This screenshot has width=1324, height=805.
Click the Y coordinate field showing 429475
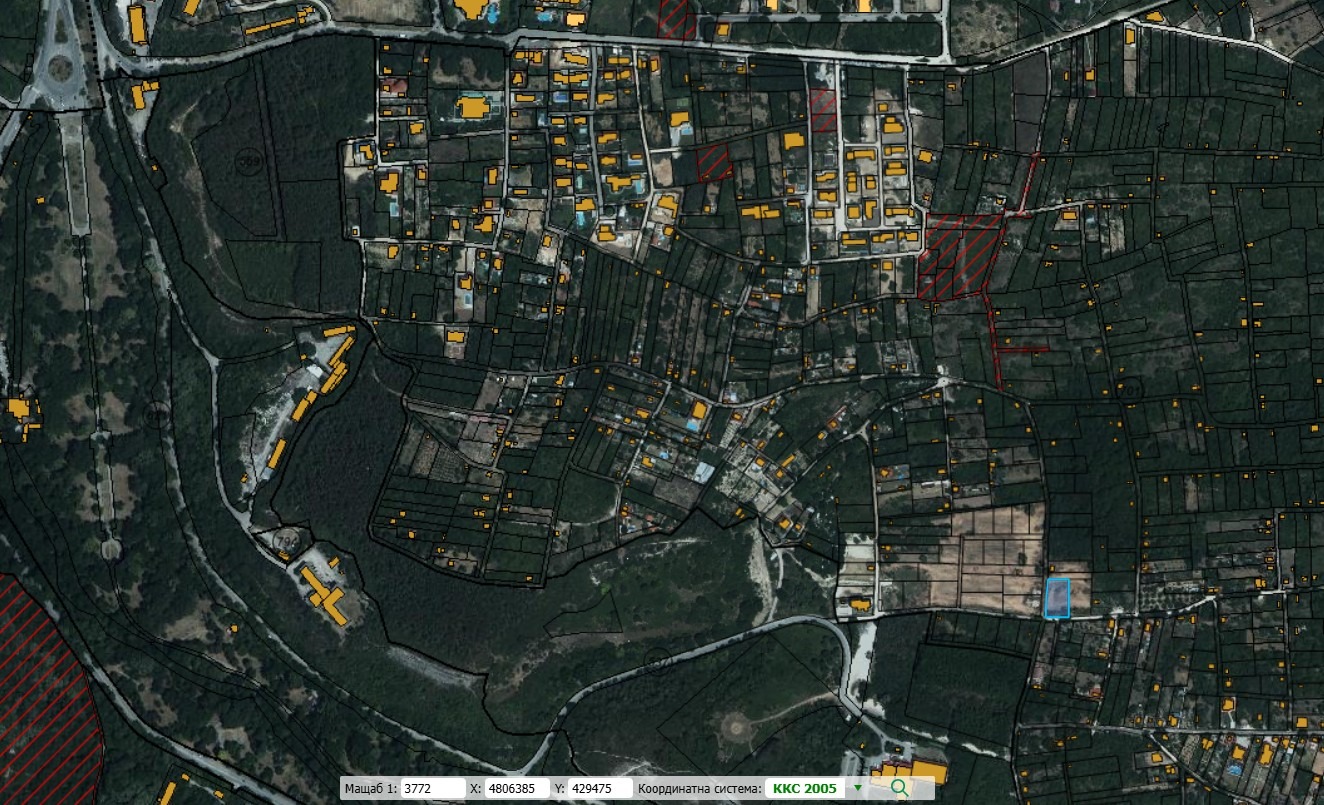[x=598, y=789]
